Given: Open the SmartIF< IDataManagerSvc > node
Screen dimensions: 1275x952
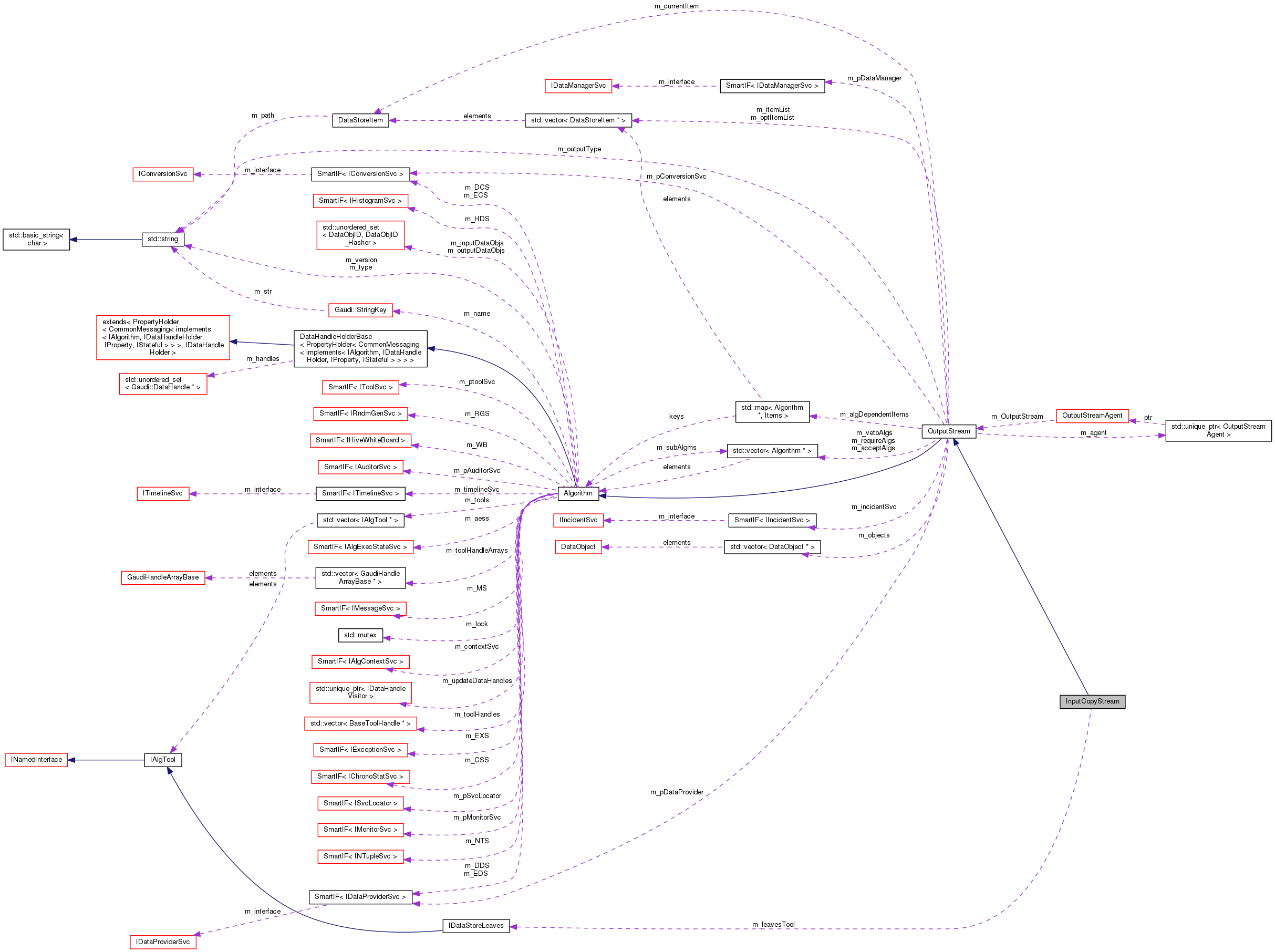Looking at the screenshot, I should coord(772,87).
